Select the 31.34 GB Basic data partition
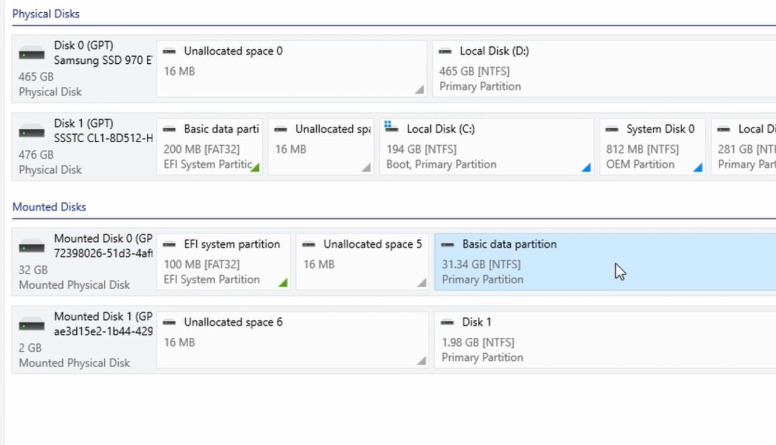Screen dimensions: 776x445 click(605, 261)
